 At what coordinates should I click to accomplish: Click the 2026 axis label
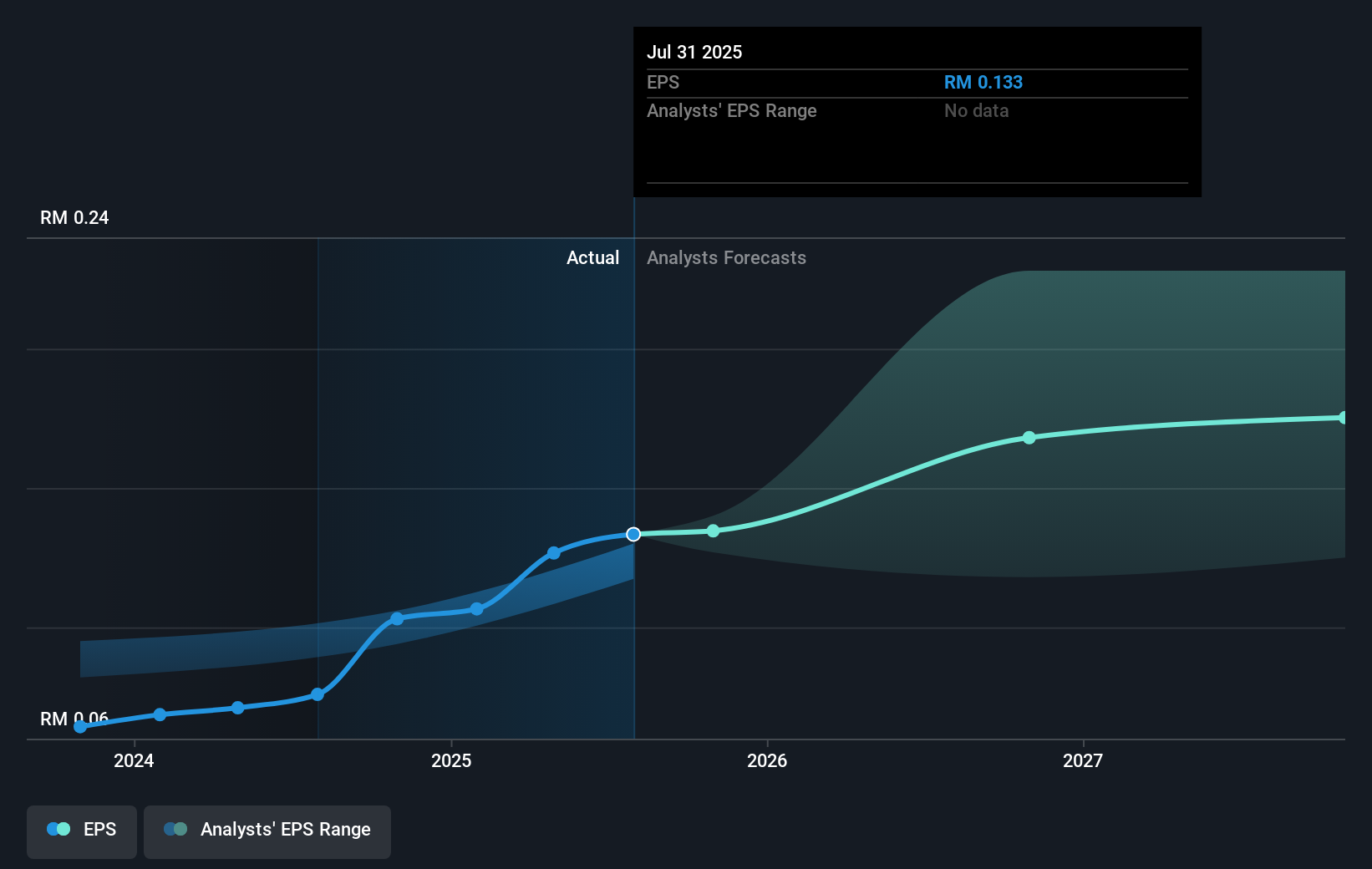pos(768,760)
